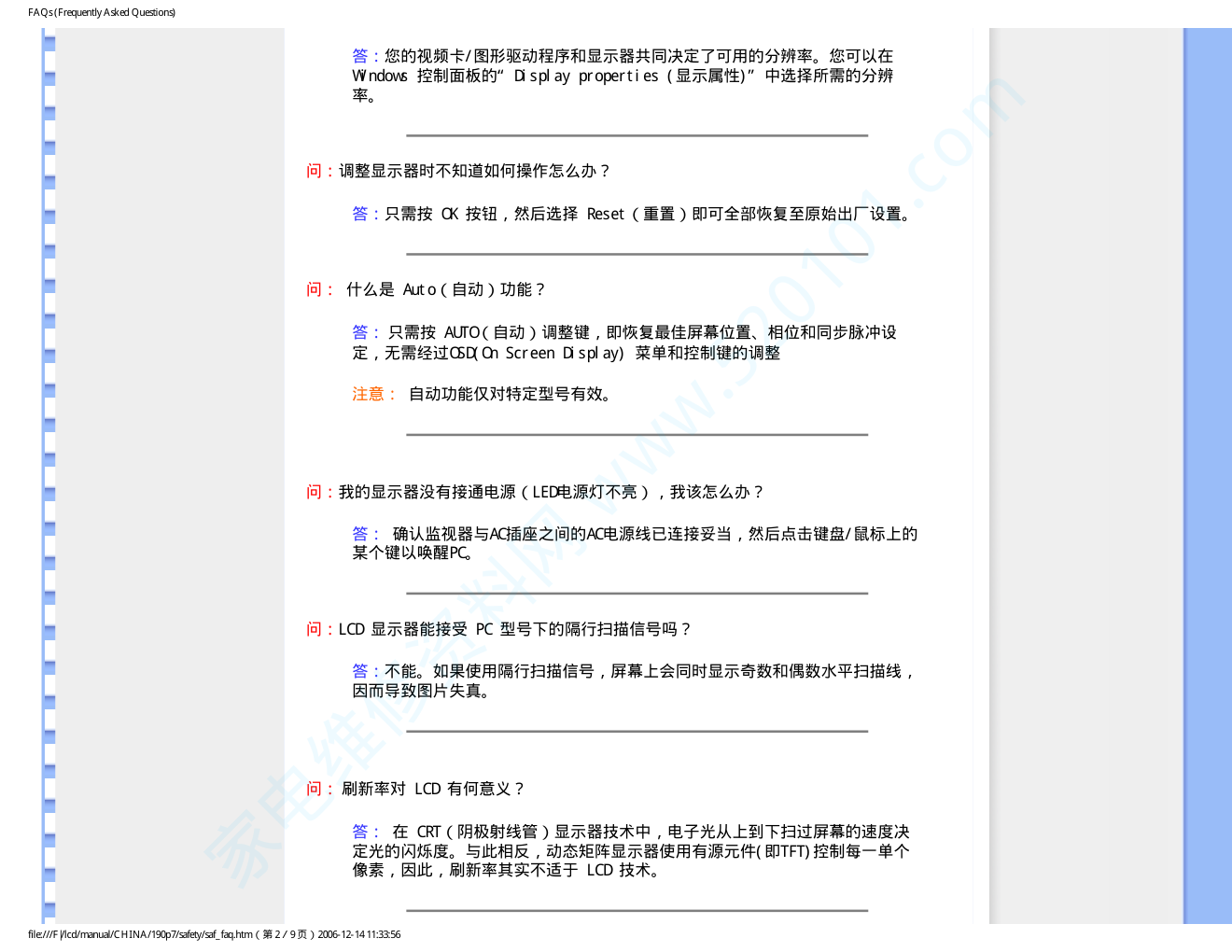This screenshot has width=1232, height=952.
Task: Click the answer text '像素，因此，刷新率其实不适于 LCD 技术。'
Action: [507, 871]
